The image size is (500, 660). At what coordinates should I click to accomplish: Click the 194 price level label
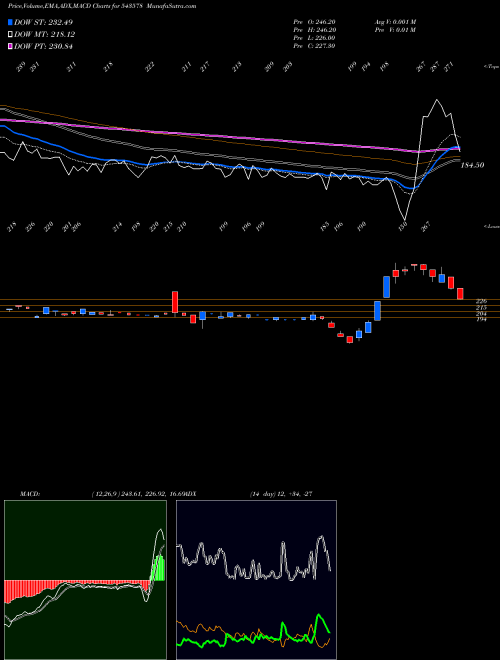pyautogui.click(x=481, y=320)
